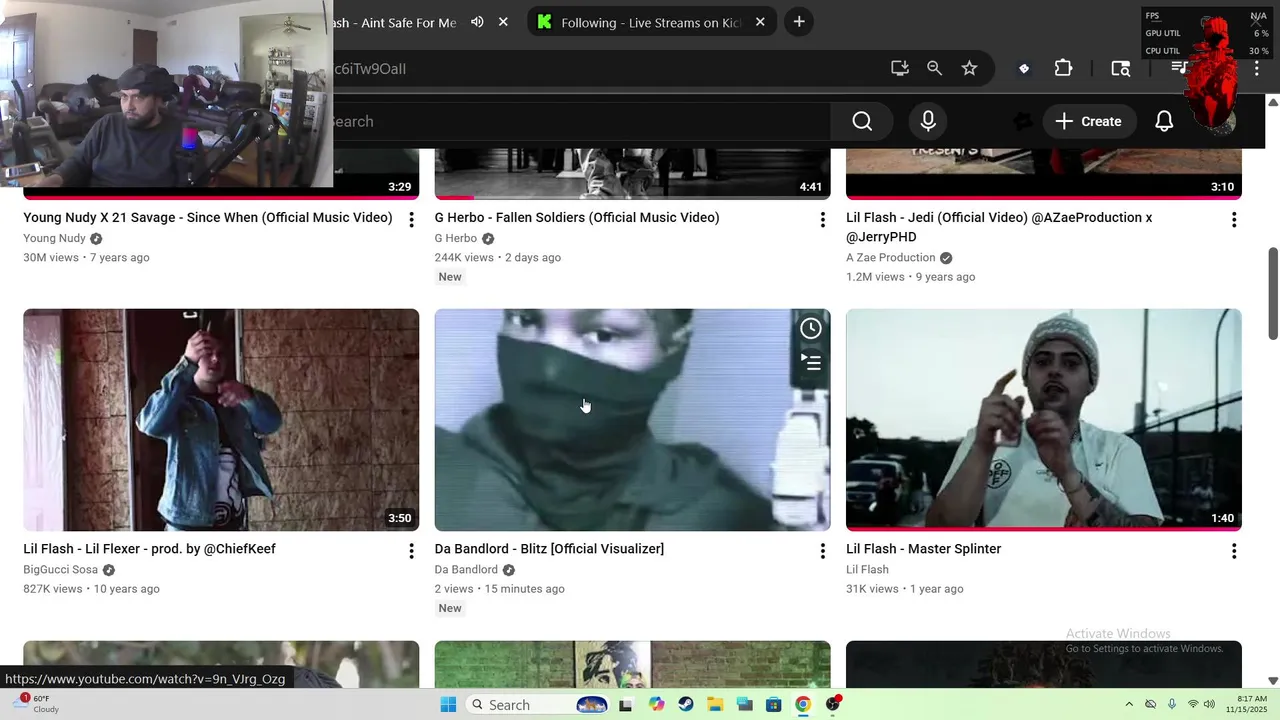This screenshot has height=720, width=1280.
Task: Open more options for Lil Flash Jedi video
Action: point(1234,220)
